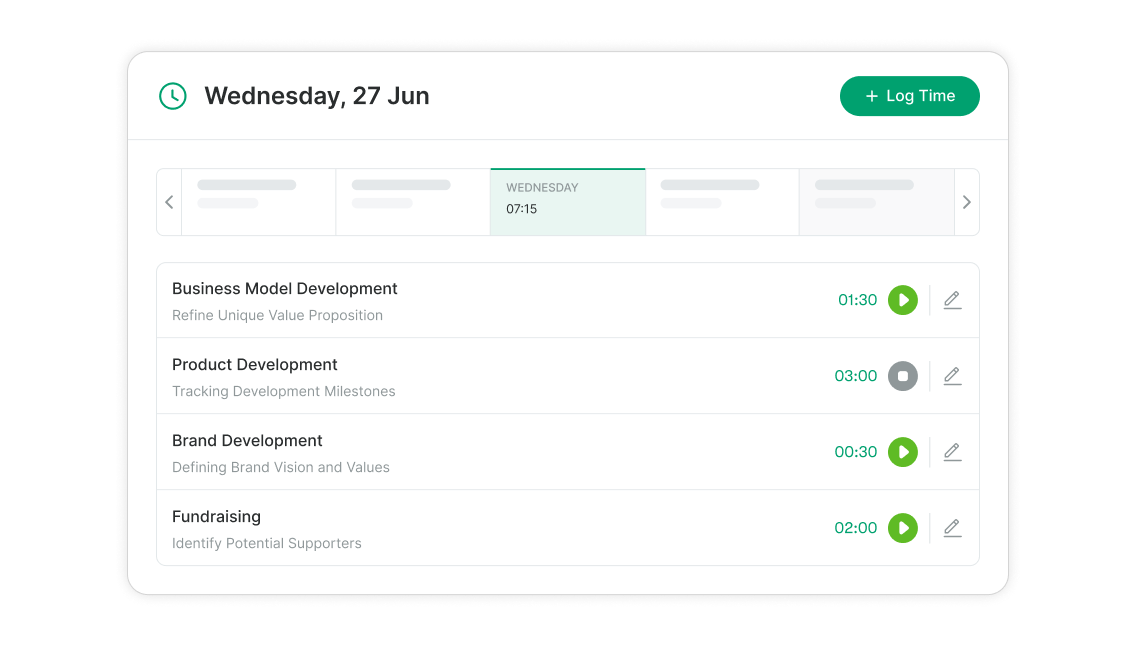Stop the running Product Development timer

(x=903, y=376)
